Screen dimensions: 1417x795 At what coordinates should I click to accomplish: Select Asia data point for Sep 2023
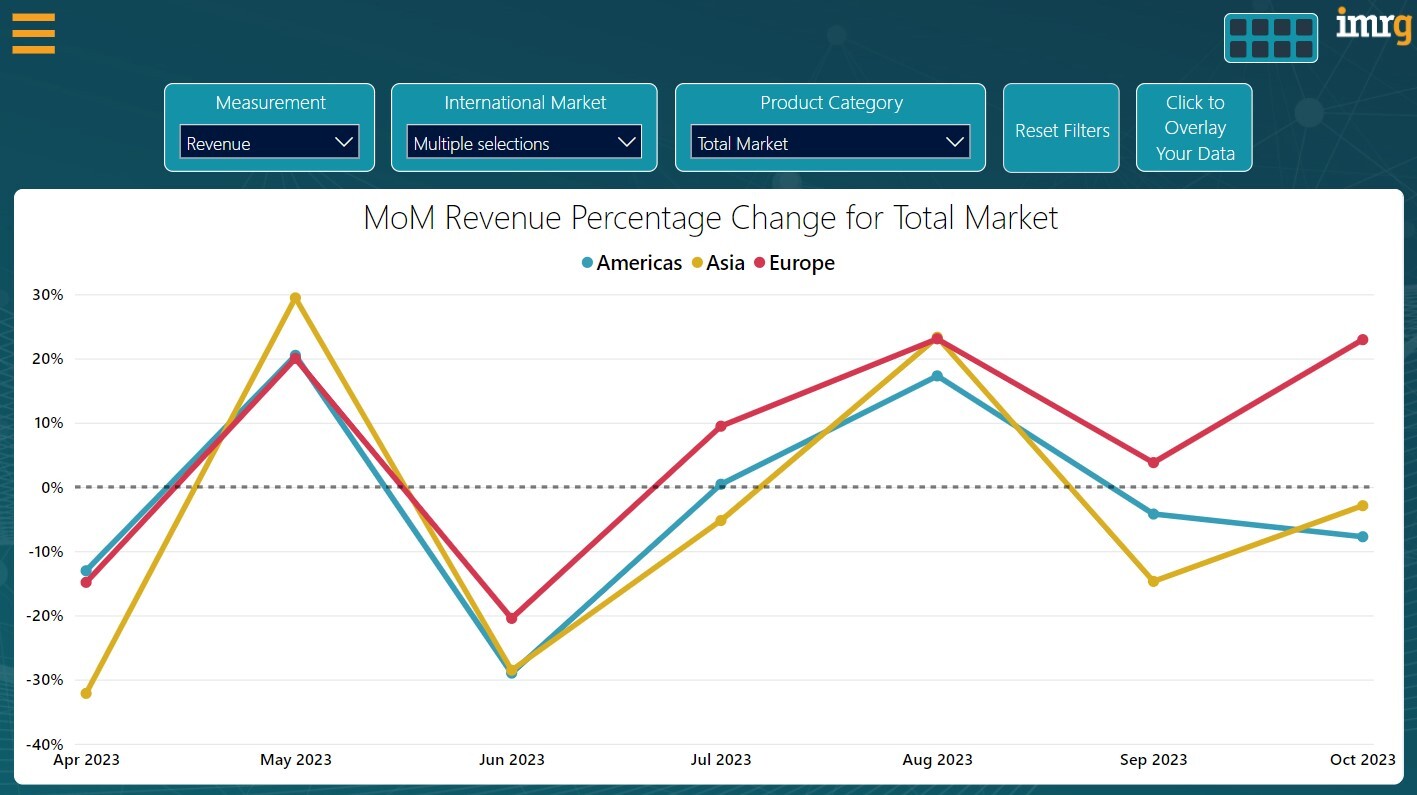1153,581
